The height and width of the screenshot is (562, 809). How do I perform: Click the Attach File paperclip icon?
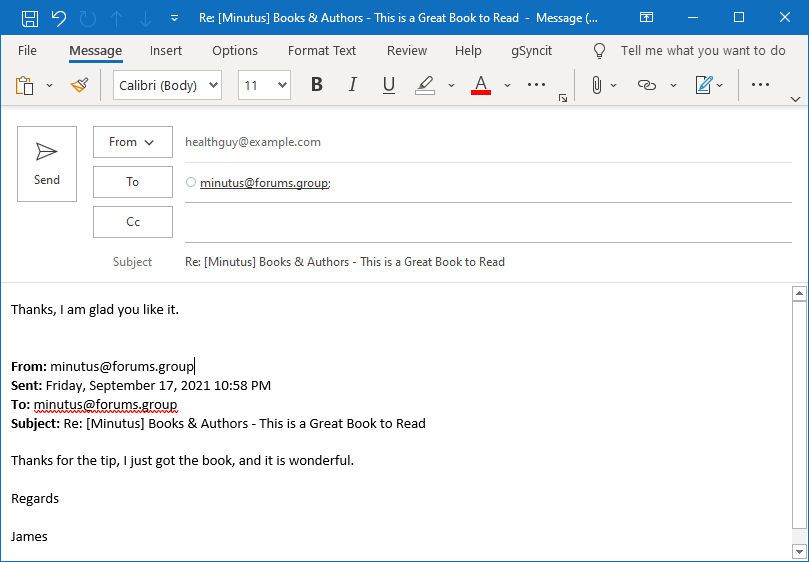pos(596,85)
